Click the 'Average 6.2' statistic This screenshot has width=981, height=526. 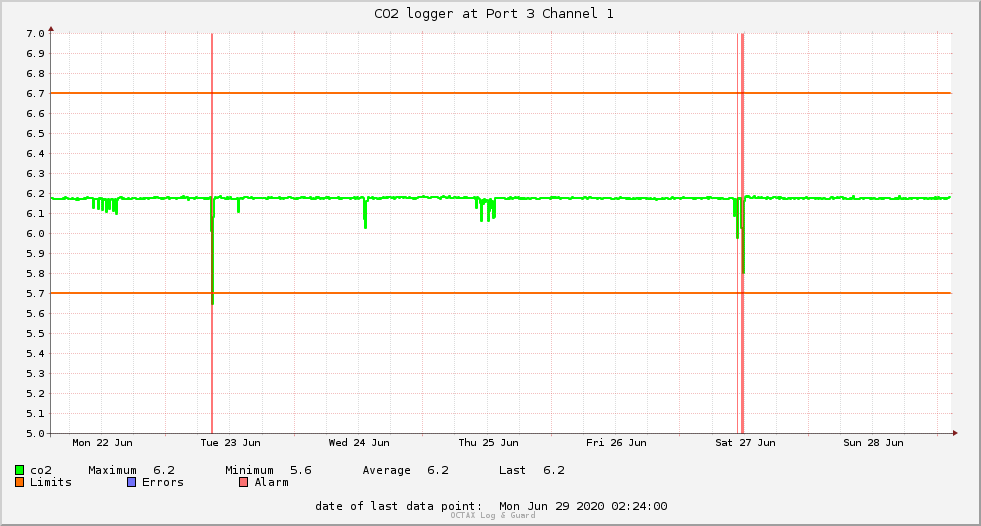click(405, 470)
